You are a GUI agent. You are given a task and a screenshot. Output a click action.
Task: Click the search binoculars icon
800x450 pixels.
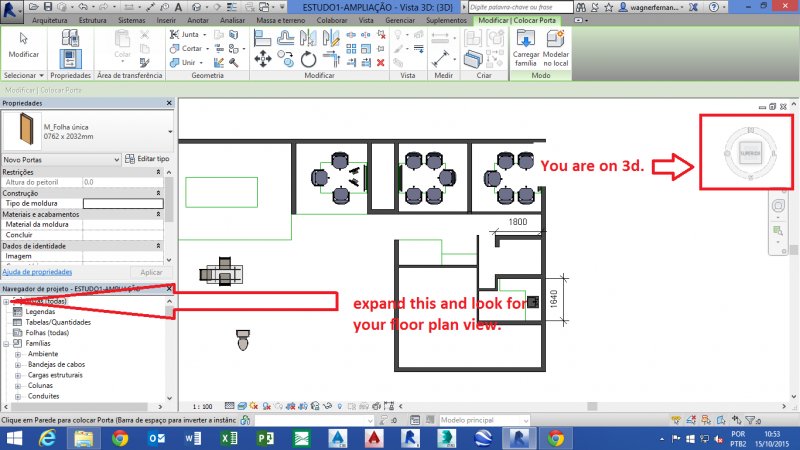[581, 7]
